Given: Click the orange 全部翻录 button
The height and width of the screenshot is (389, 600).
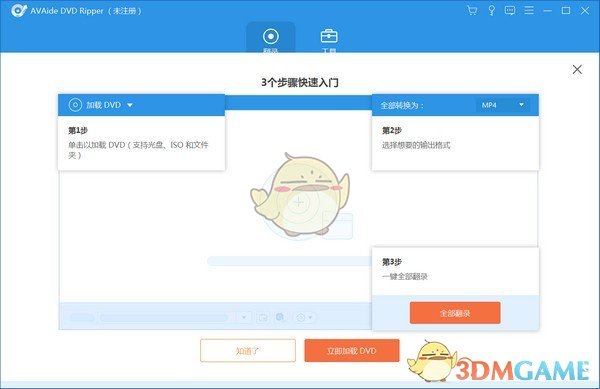Looking at the screenshot, I should coord(455,313).
